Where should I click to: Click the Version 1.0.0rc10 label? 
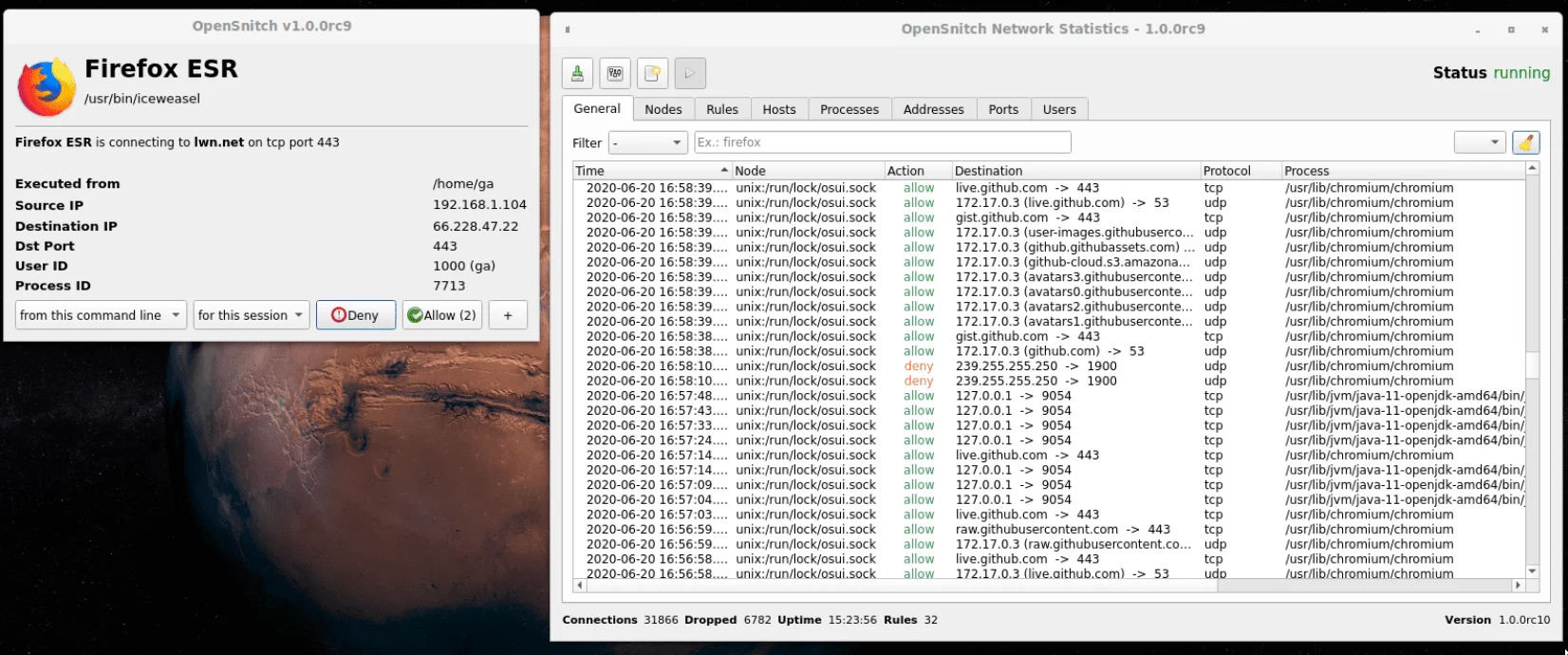click(x=1498, y=620)
